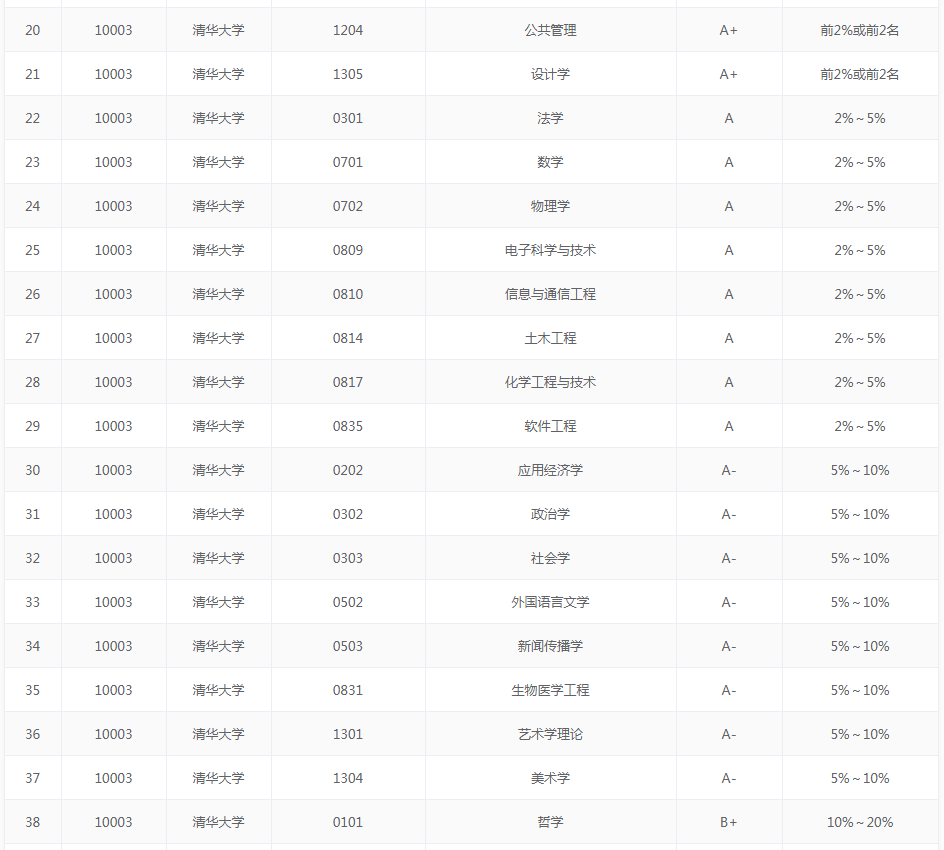Click school code 10003 in row 33
The width and height of the screenshot is (944, 850).
pos(113,601)
